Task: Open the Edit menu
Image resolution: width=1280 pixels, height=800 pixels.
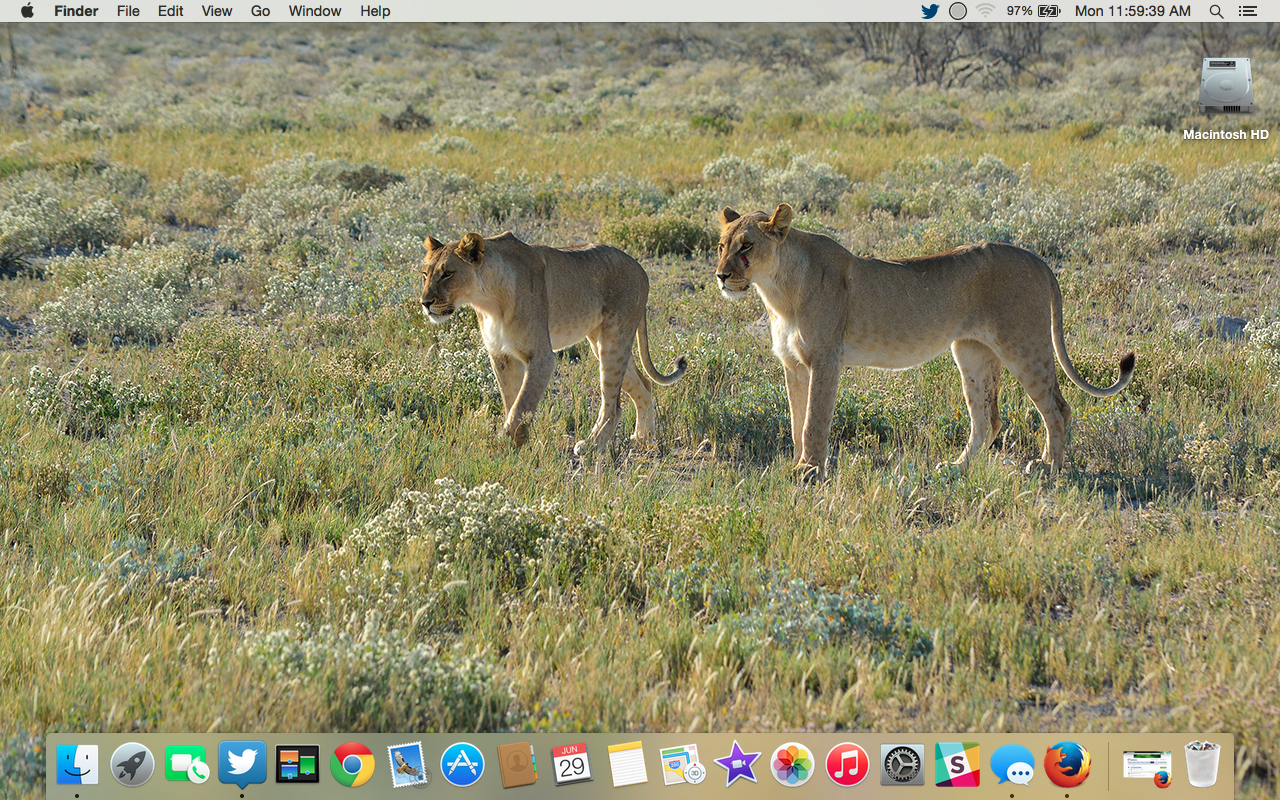Action: click(x=171, y=11)
